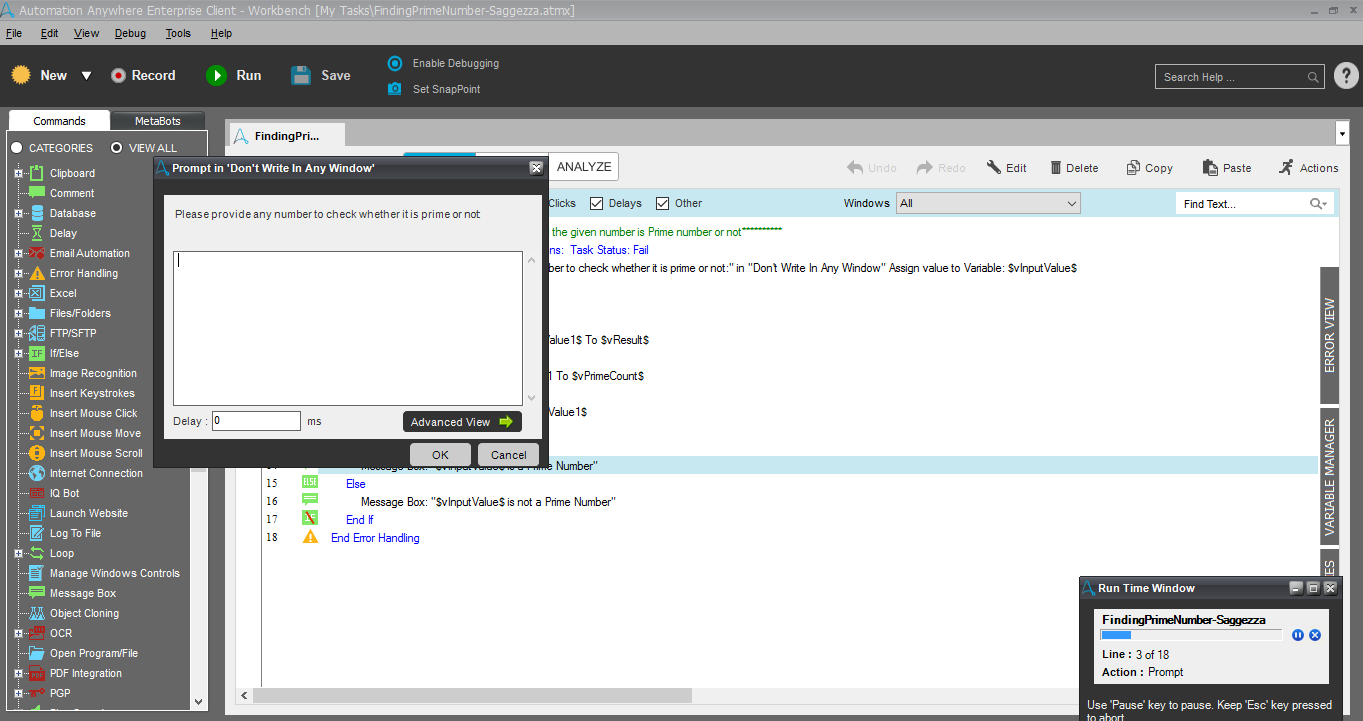Screen dimensions: 1363x721
Task: Click the Internet Connection globe icon
Action: 35,473
